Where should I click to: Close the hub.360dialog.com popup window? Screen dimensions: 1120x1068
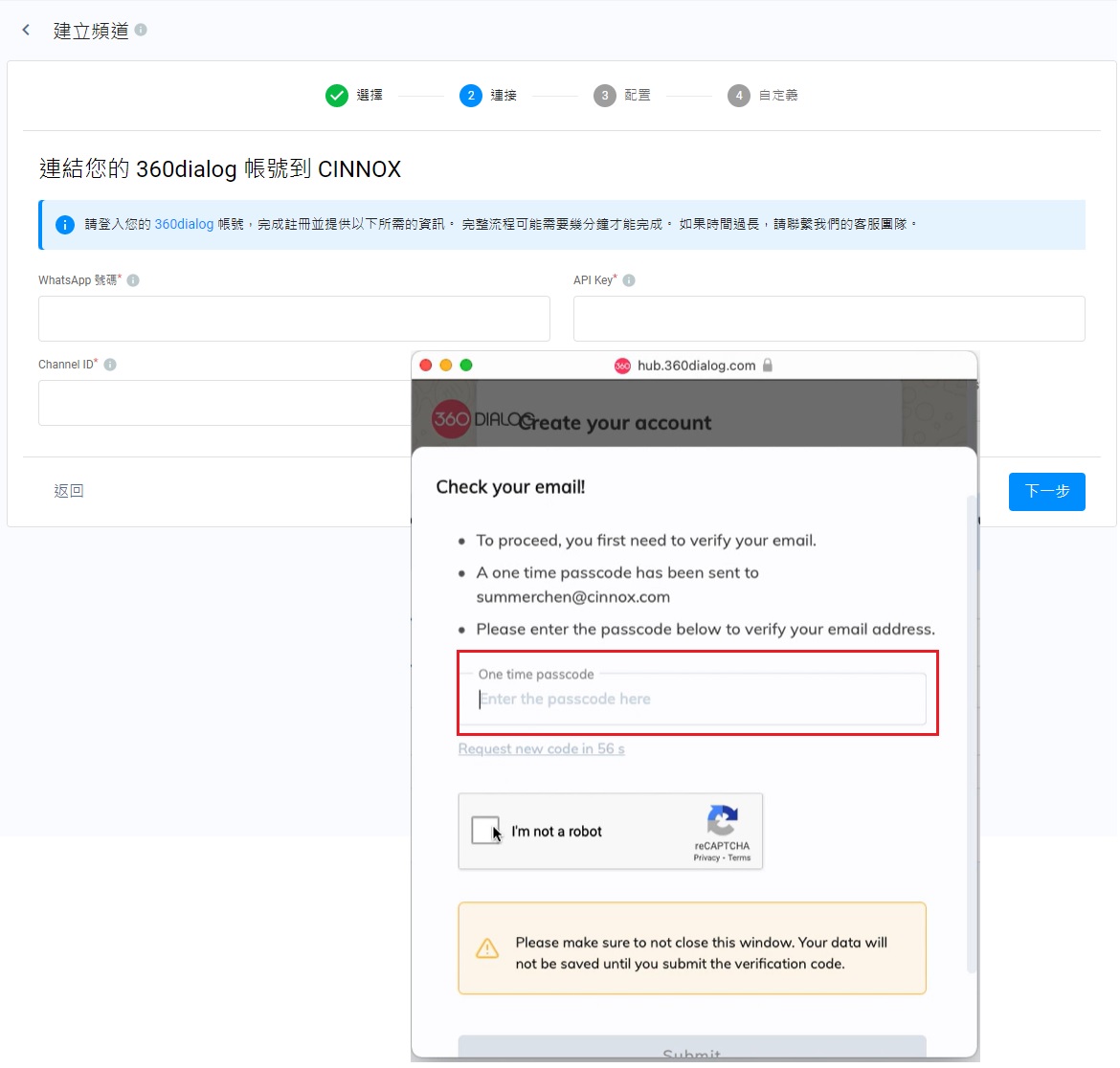click(x=426, y=366)
